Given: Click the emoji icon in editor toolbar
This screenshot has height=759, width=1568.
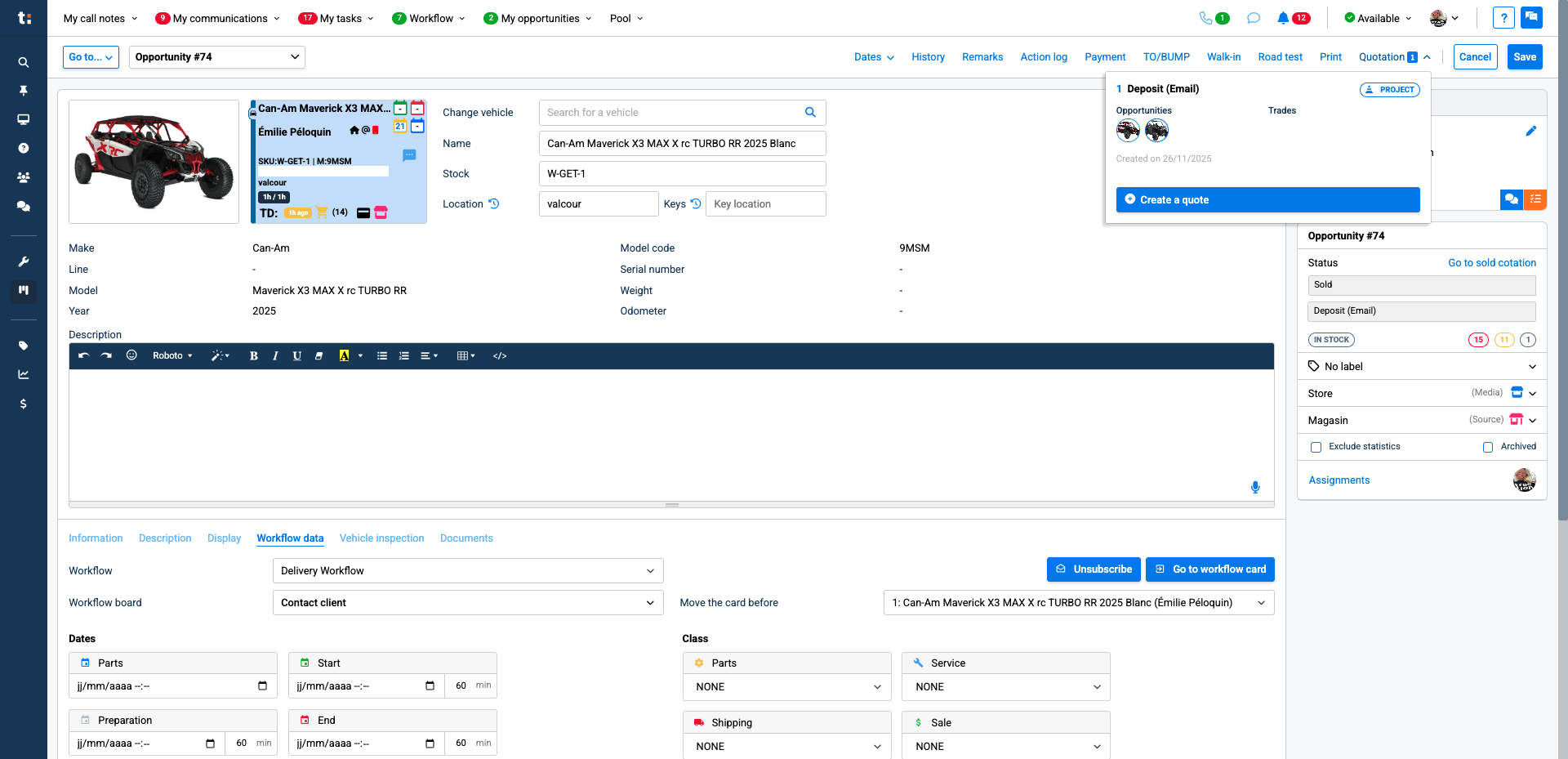Looking at the screenshot, I should pos(131,355).
